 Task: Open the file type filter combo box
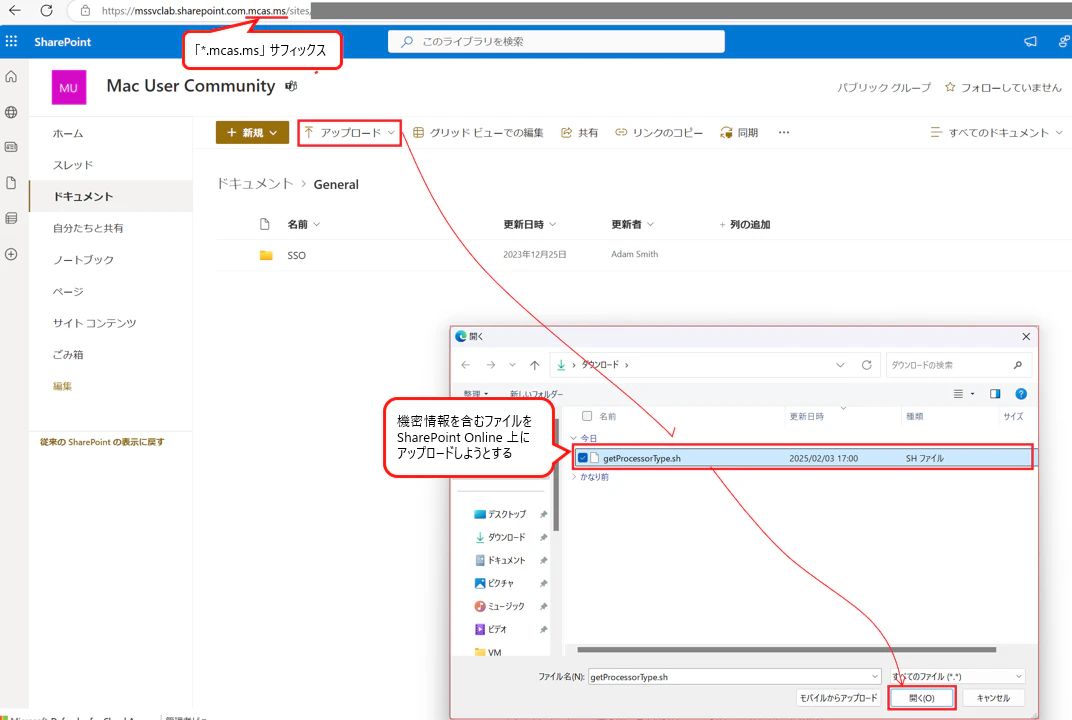957,676
